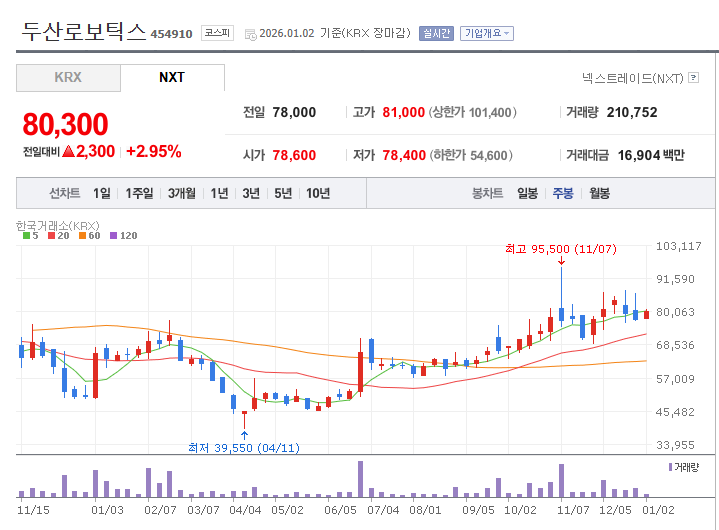Switch candle chart to 주봉
The image size is (719, 530).
(563, 193)
